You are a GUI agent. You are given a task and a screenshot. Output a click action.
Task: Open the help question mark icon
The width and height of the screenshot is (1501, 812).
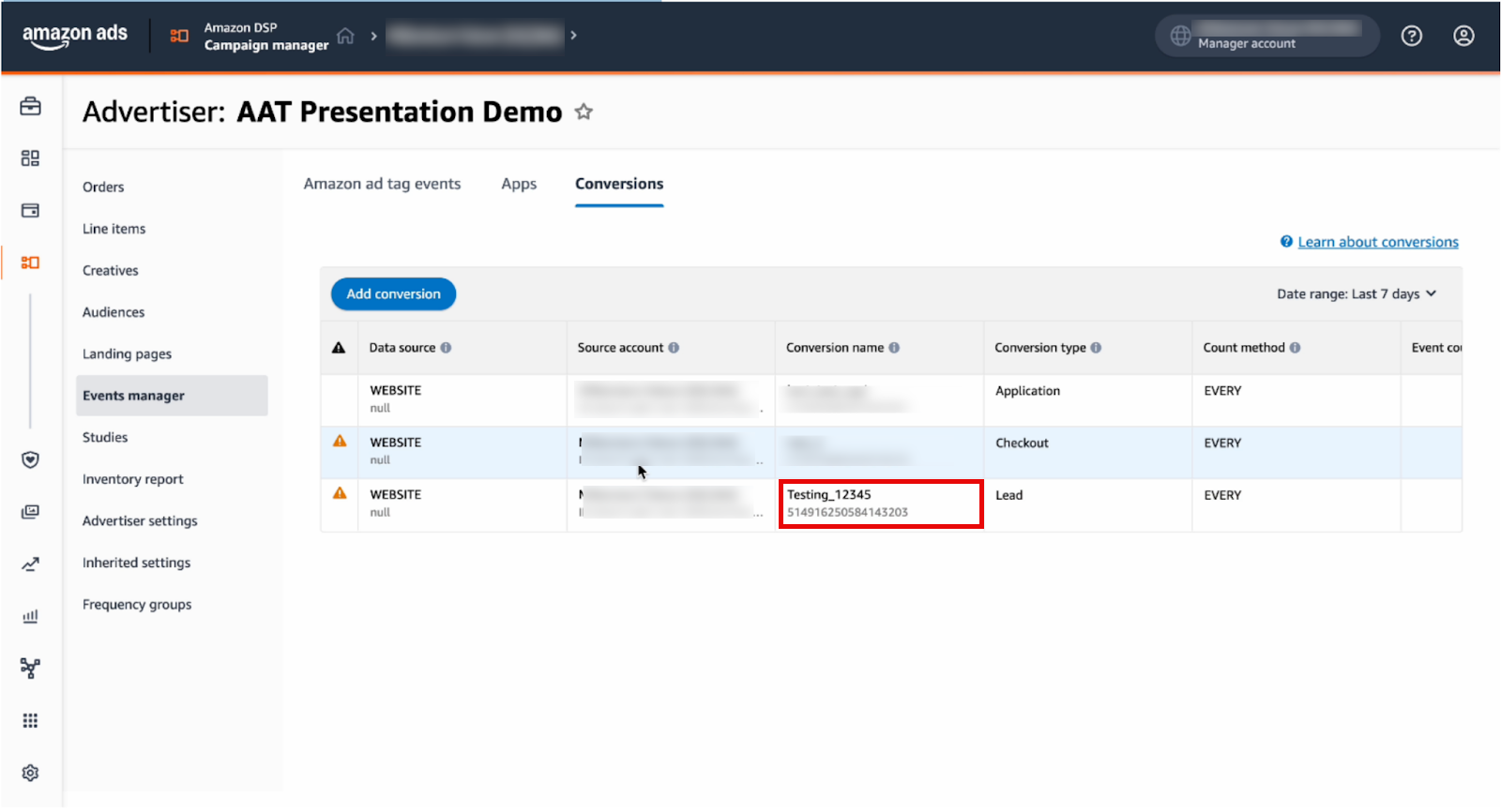[x=1411, y=36]
